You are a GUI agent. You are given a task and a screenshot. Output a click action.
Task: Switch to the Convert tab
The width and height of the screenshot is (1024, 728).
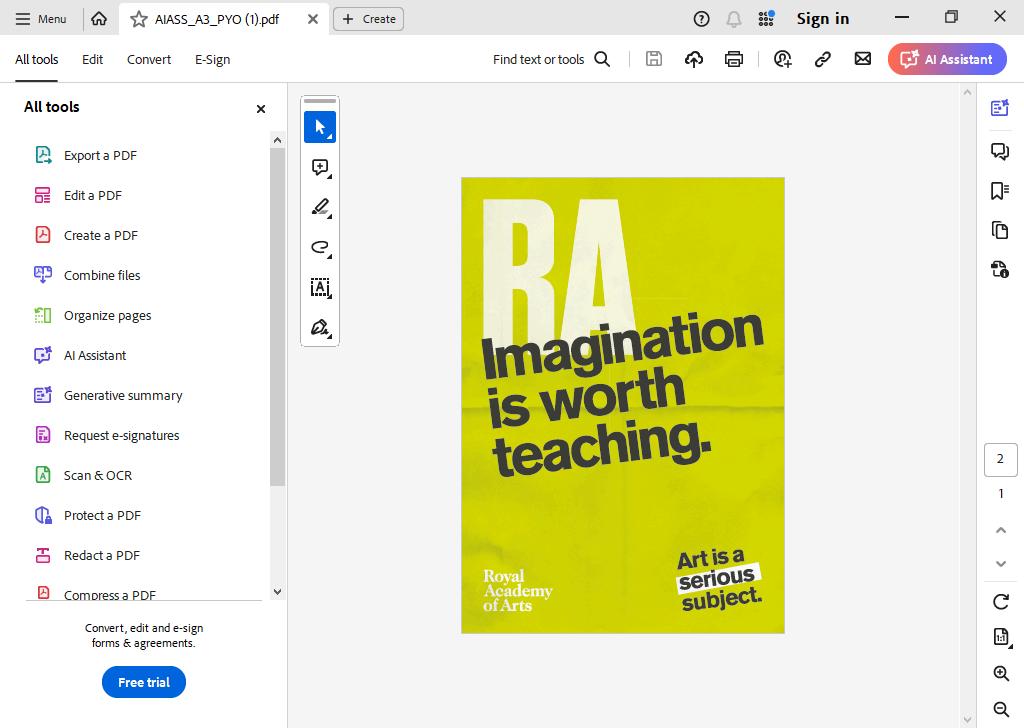coord(149,59)
